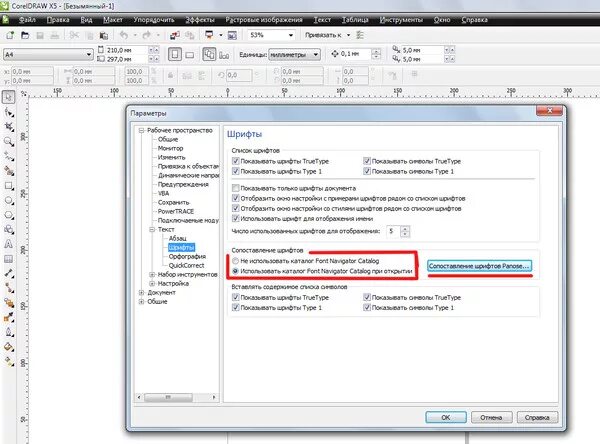Select the Zoom magnifier tool
The image size is (600, 444).
9,142
